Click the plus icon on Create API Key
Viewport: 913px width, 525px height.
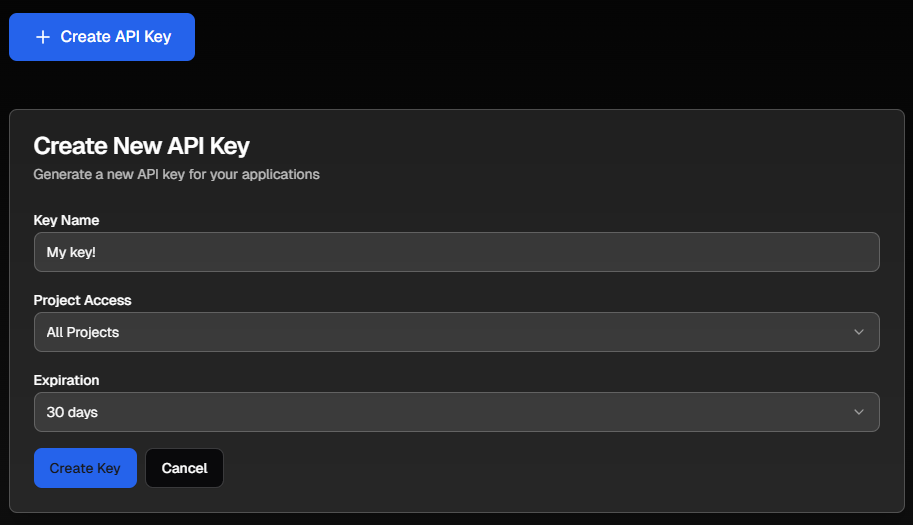(43, 37)
